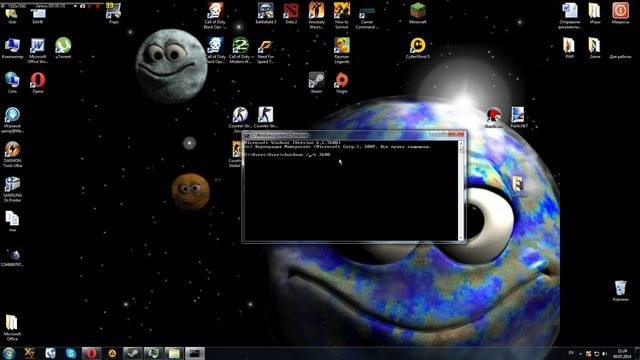Launch Minecraft from the desktop
Image resolution: width=640 pixels, height=360 pixels.
(418, 13)
